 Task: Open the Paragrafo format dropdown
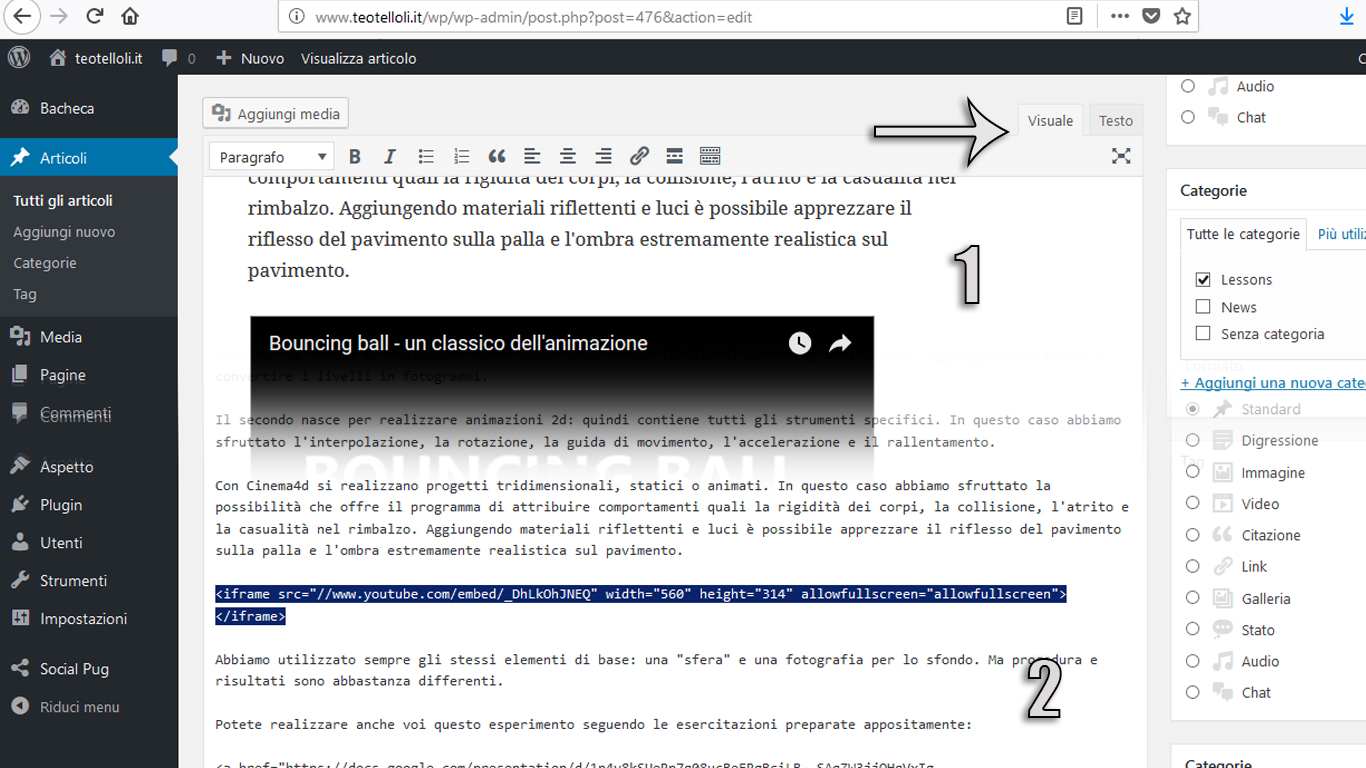tap(272, 157)
